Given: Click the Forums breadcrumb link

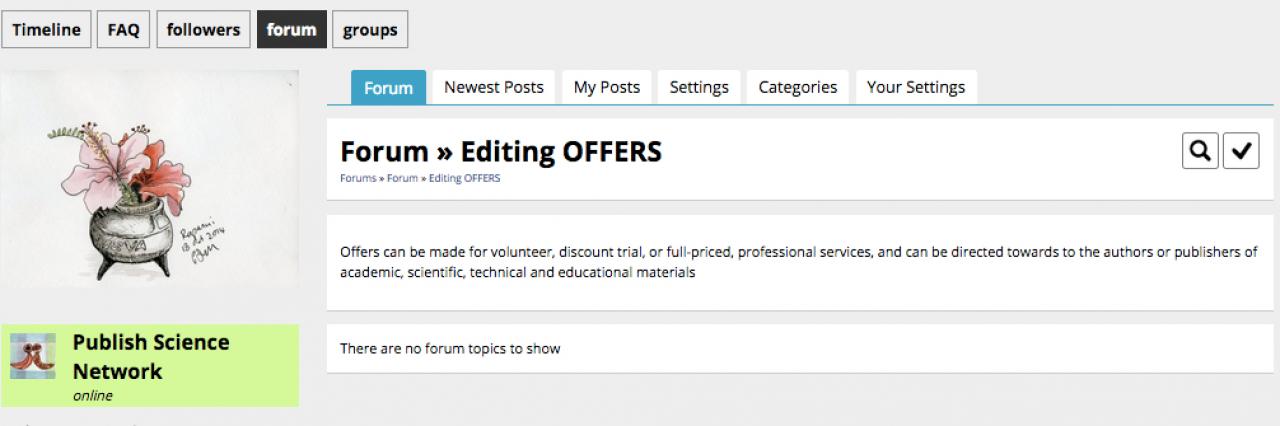Looking at the screenshot, I should [x=357, y=178].
